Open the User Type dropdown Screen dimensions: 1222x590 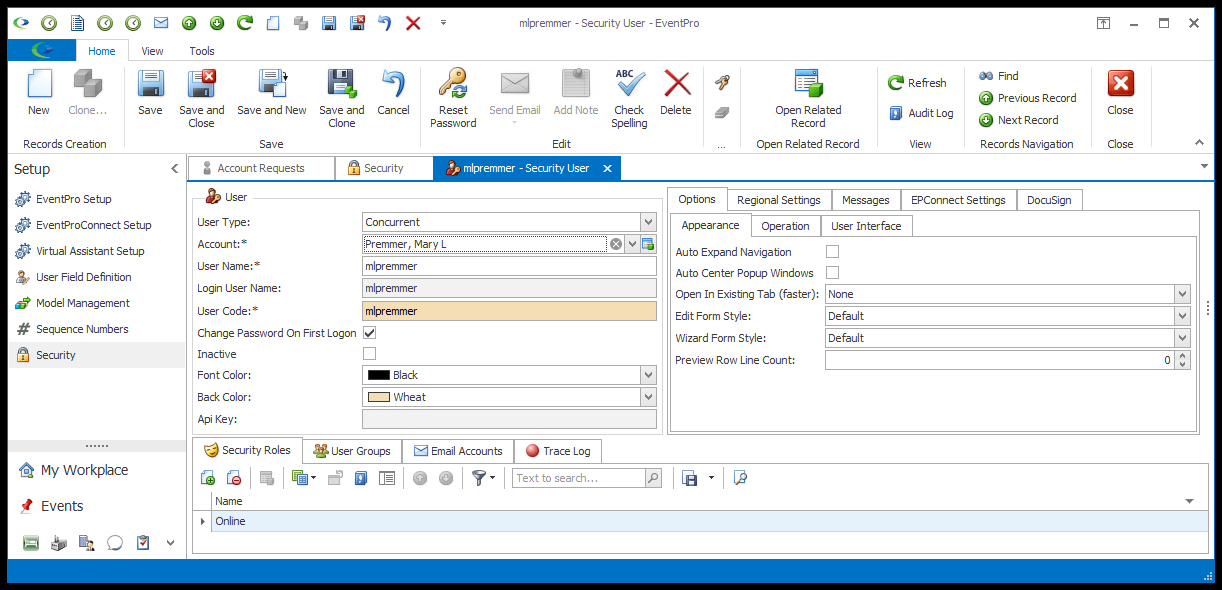click(648, 222)
